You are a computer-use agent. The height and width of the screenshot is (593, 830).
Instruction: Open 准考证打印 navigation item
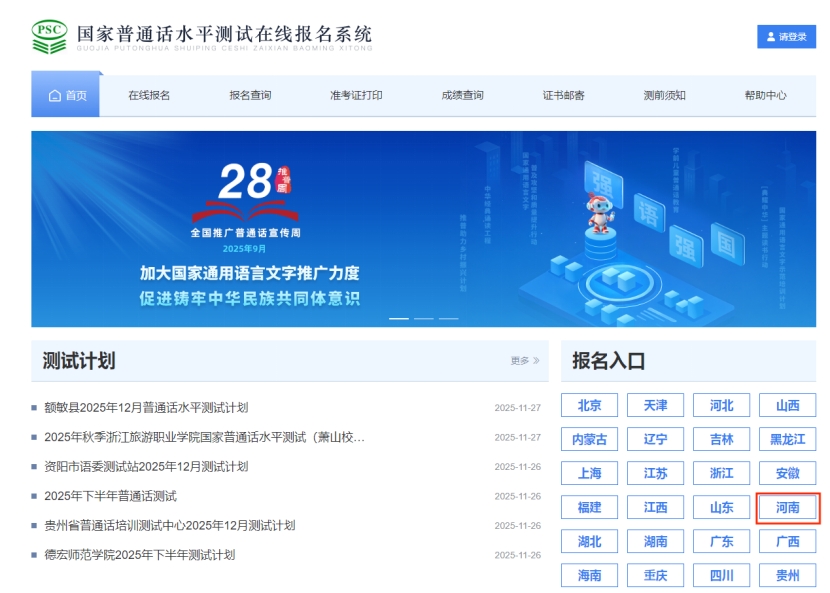pyautogui.click(x=356, y=96)
